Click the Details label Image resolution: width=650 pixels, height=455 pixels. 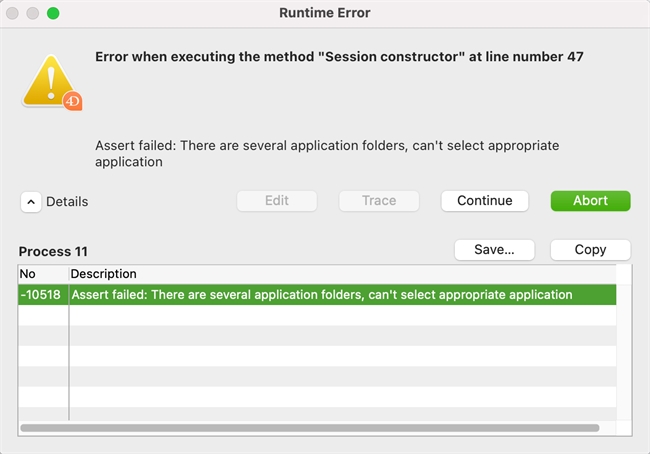(x=67, y=201)
